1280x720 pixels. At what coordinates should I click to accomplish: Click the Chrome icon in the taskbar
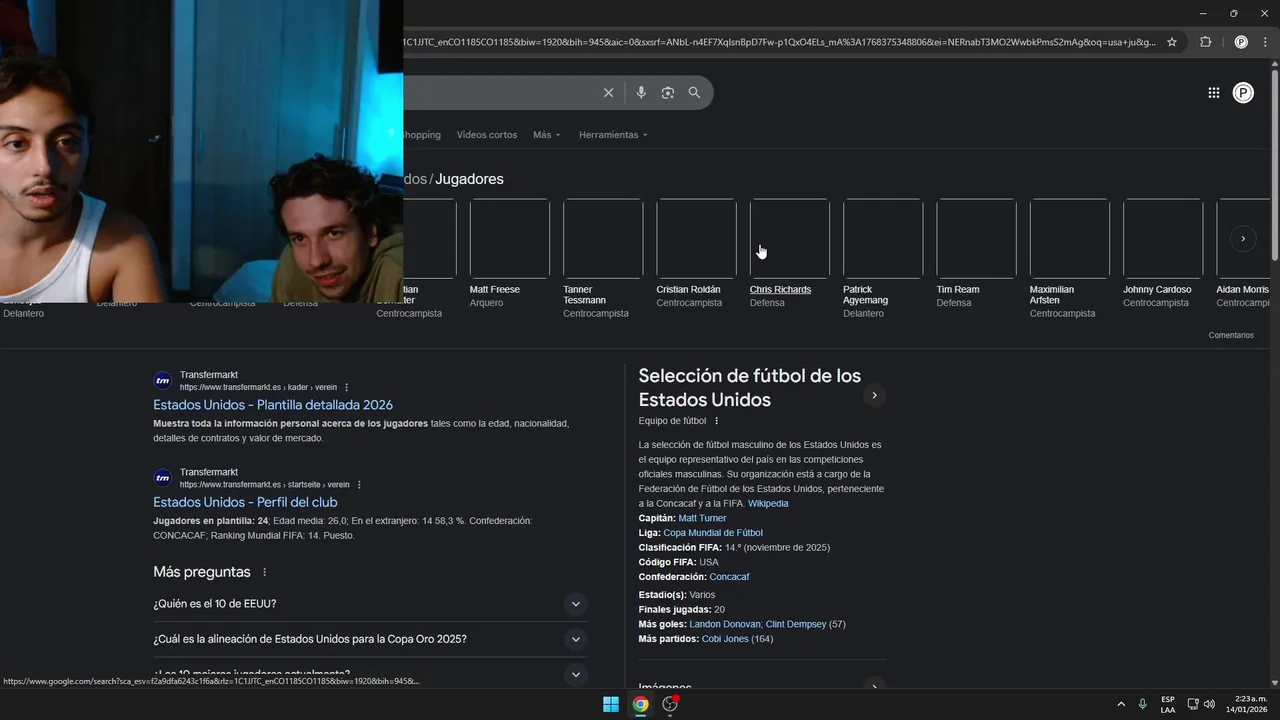pos(640,704)
